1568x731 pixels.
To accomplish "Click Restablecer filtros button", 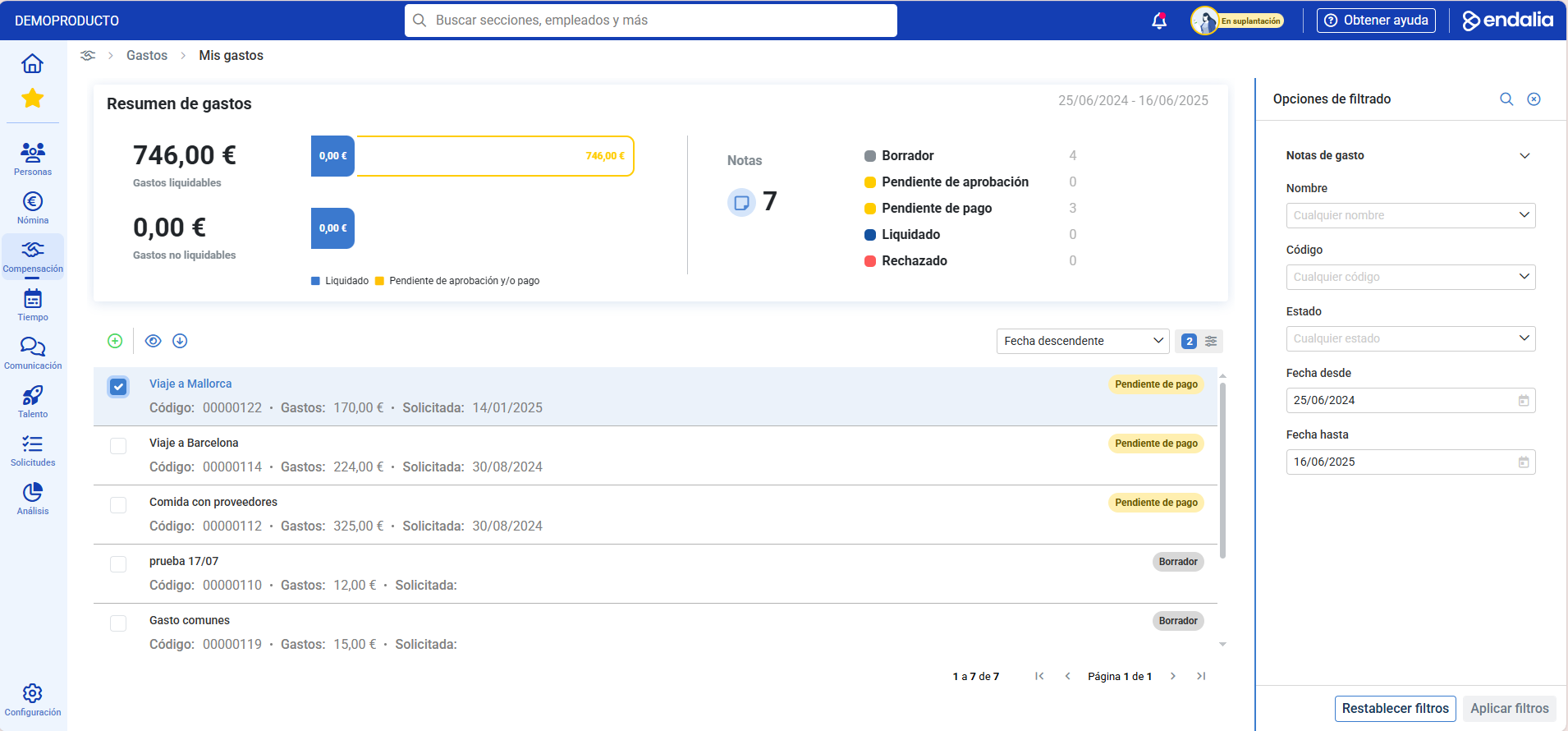I will pyautogui.click(x=1396, y=708).
